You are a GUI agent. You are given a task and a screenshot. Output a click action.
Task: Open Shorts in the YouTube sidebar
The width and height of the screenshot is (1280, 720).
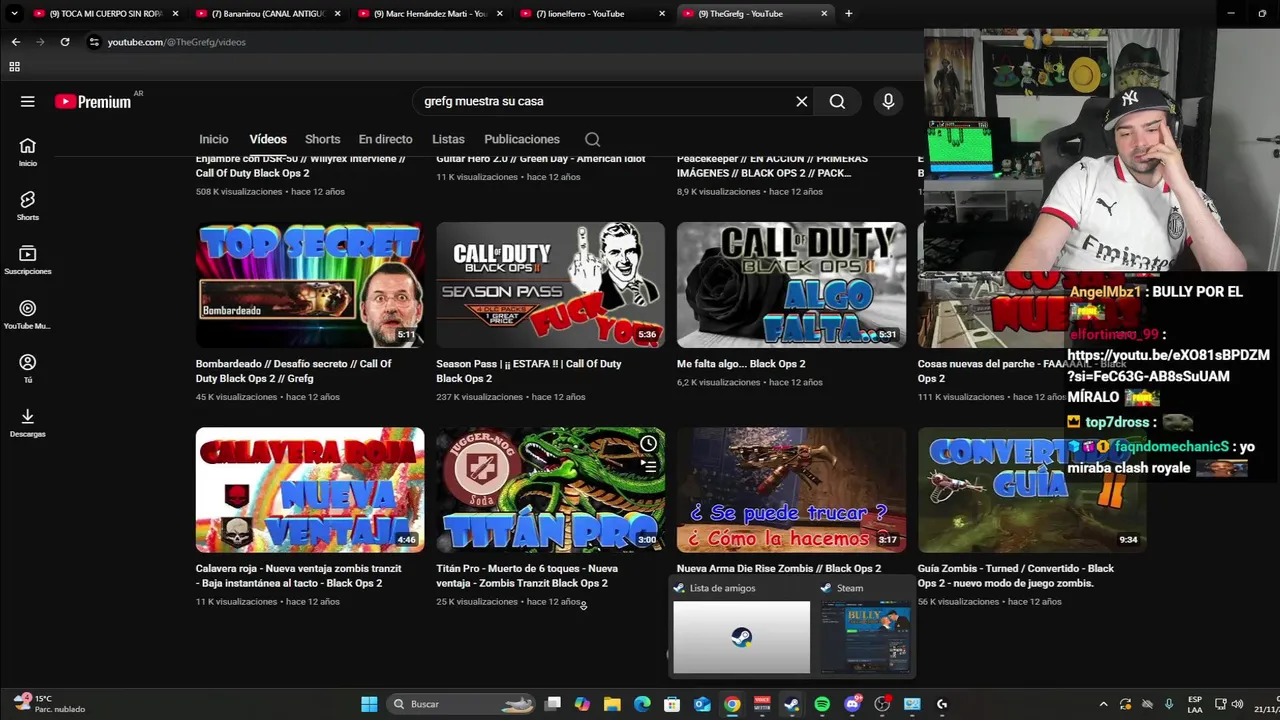coord(28,206)
